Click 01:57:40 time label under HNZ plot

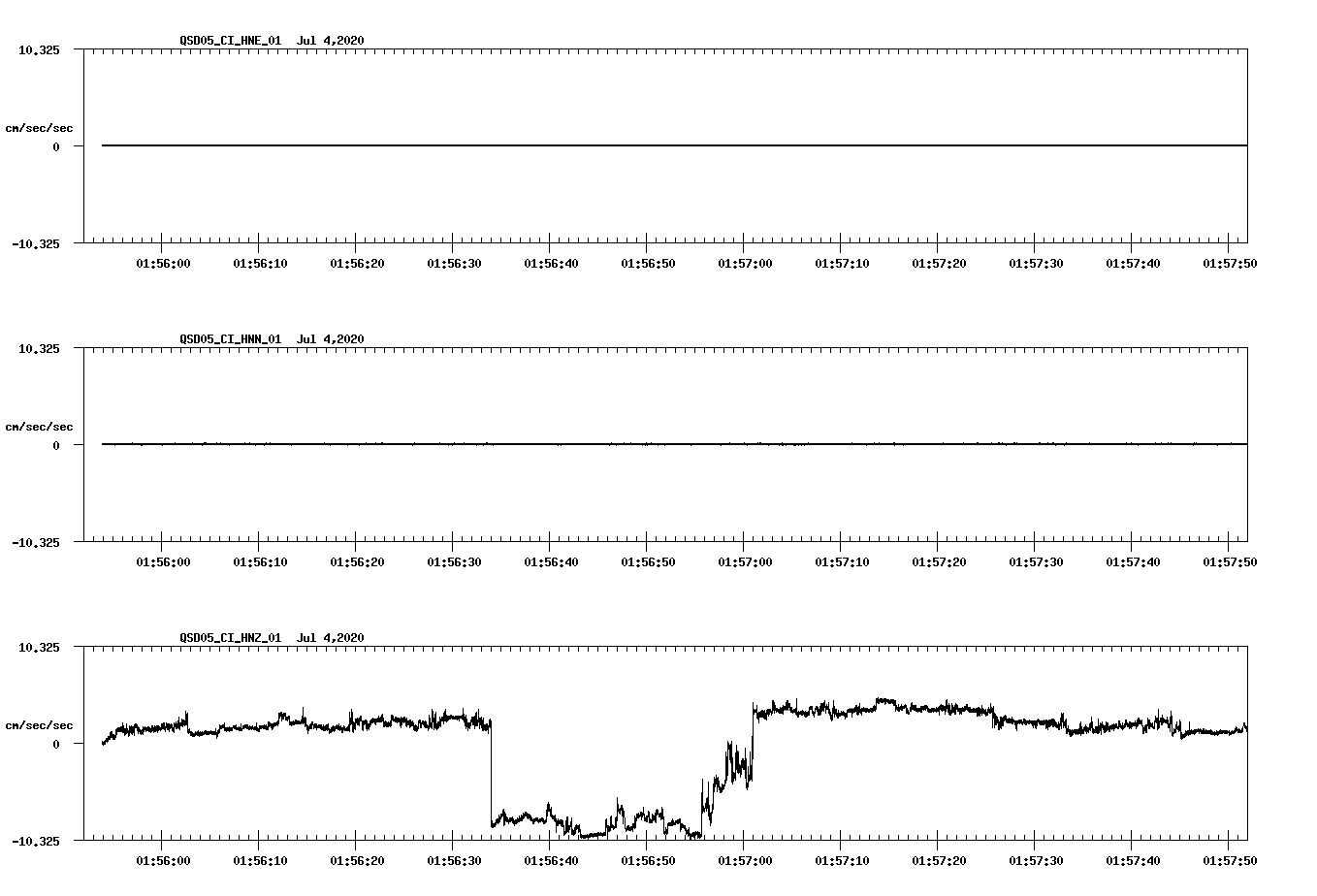pyautogui.click(x=1133, y=861)
